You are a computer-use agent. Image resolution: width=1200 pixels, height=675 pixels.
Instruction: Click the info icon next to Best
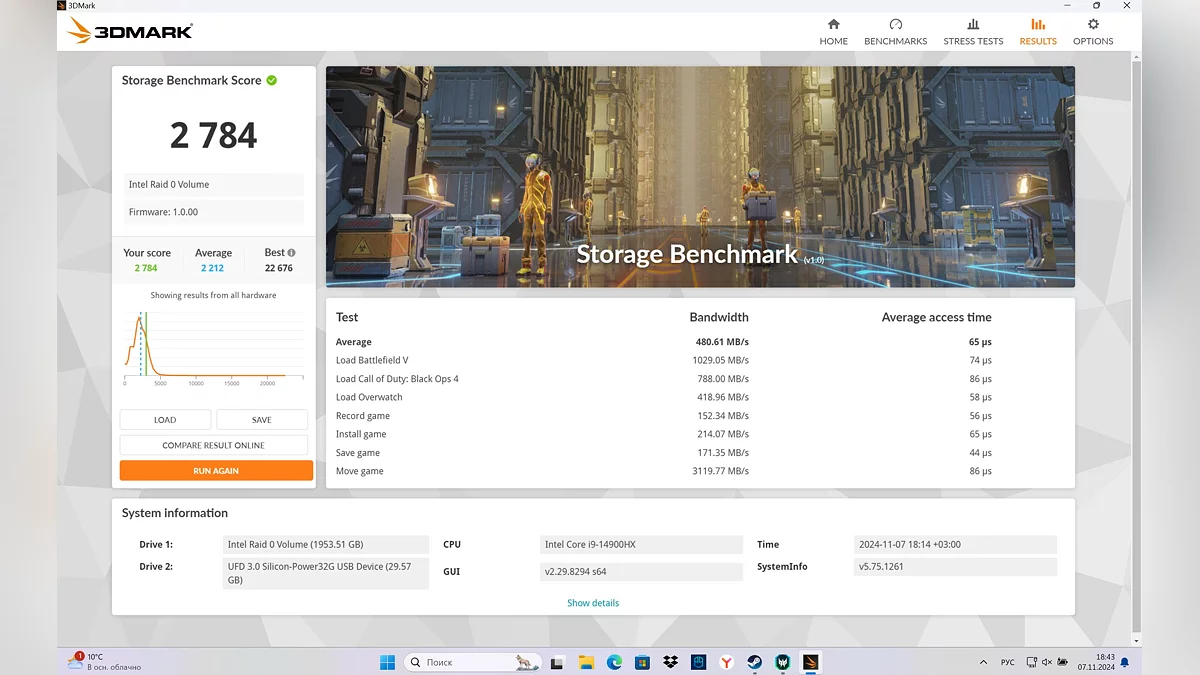(x=292, y=253)
